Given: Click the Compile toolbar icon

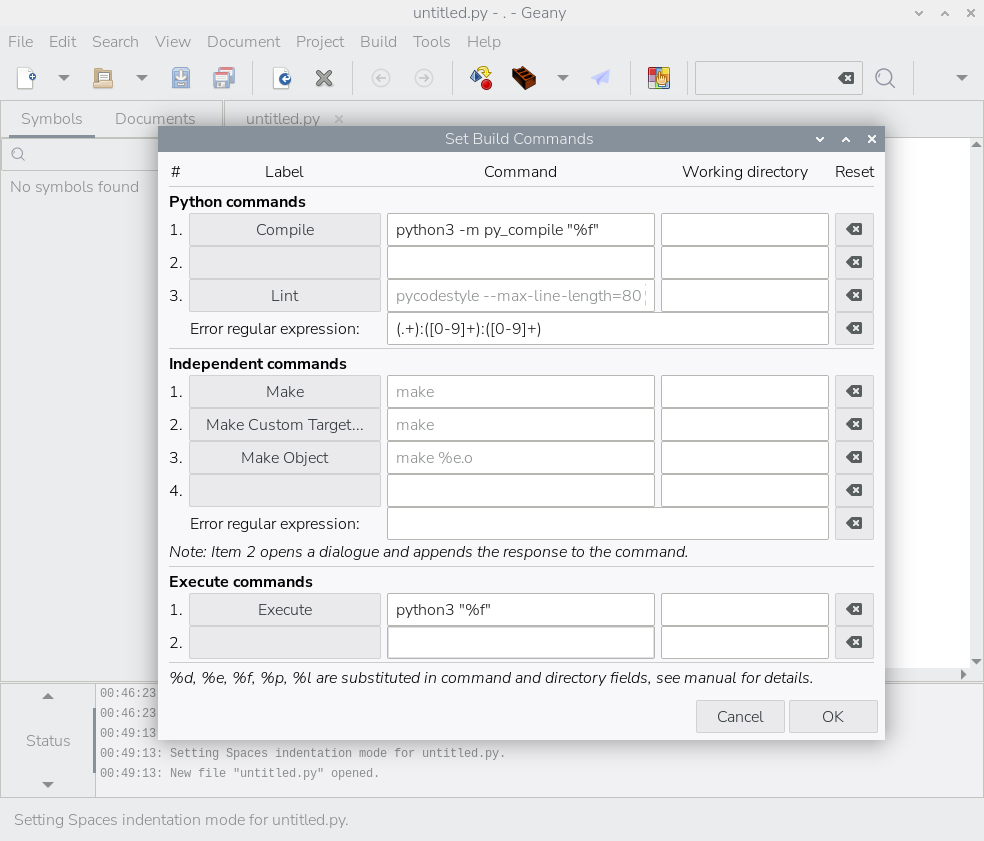Looking at the screenshot, I should tap(481, 78).
